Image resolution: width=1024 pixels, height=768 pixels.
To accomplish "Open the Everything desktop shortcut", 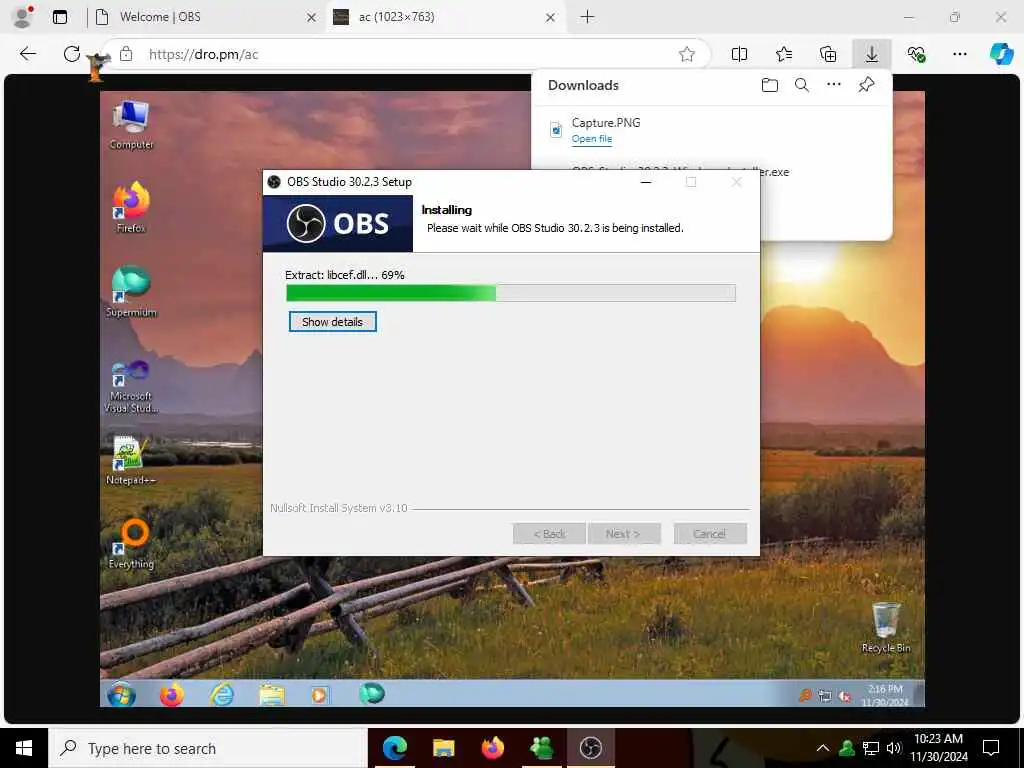I will pyautogui.click(x=131, y=544).
